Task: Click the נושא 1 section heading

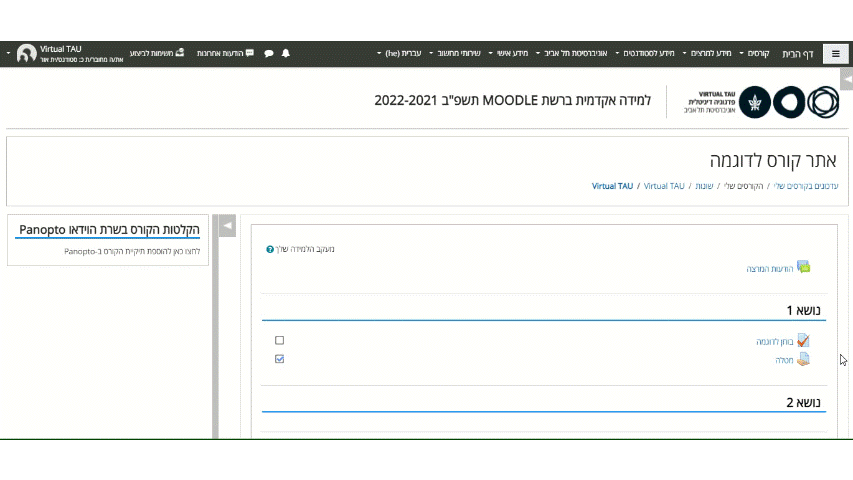Action: [x=803, y=310]
